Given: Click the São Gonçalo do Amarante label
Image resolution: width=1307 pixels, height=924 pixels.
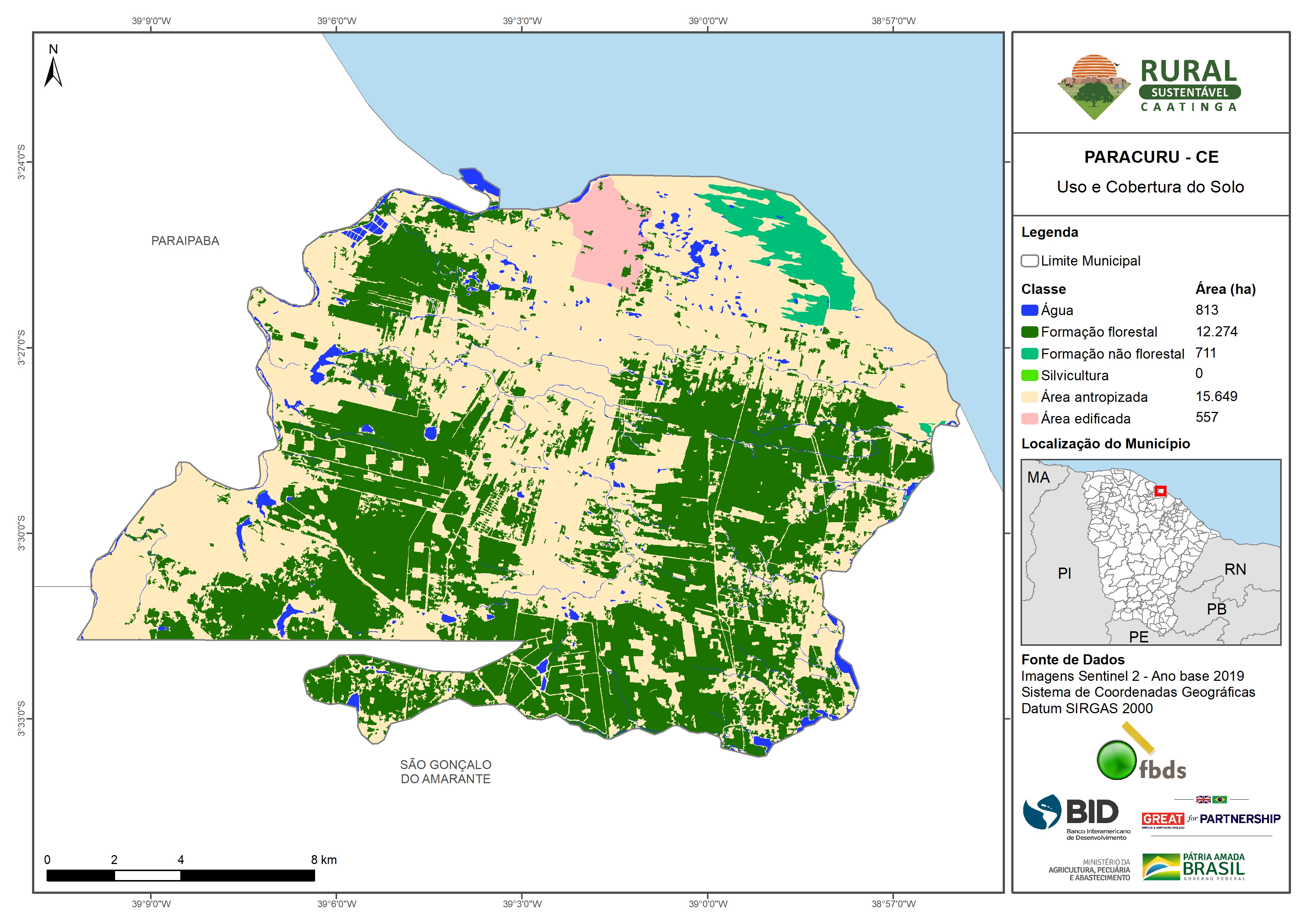Looking at the screenshot, I should point(445,771).
